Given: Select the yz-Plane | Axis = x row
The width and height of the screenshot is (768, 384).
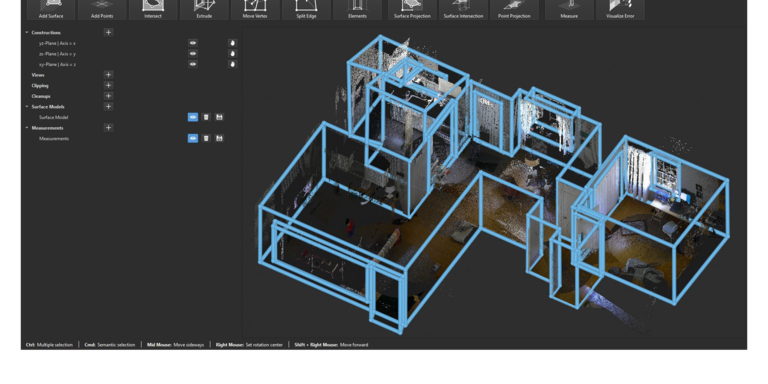Looking at the screenshot, I should click(57, 43).
